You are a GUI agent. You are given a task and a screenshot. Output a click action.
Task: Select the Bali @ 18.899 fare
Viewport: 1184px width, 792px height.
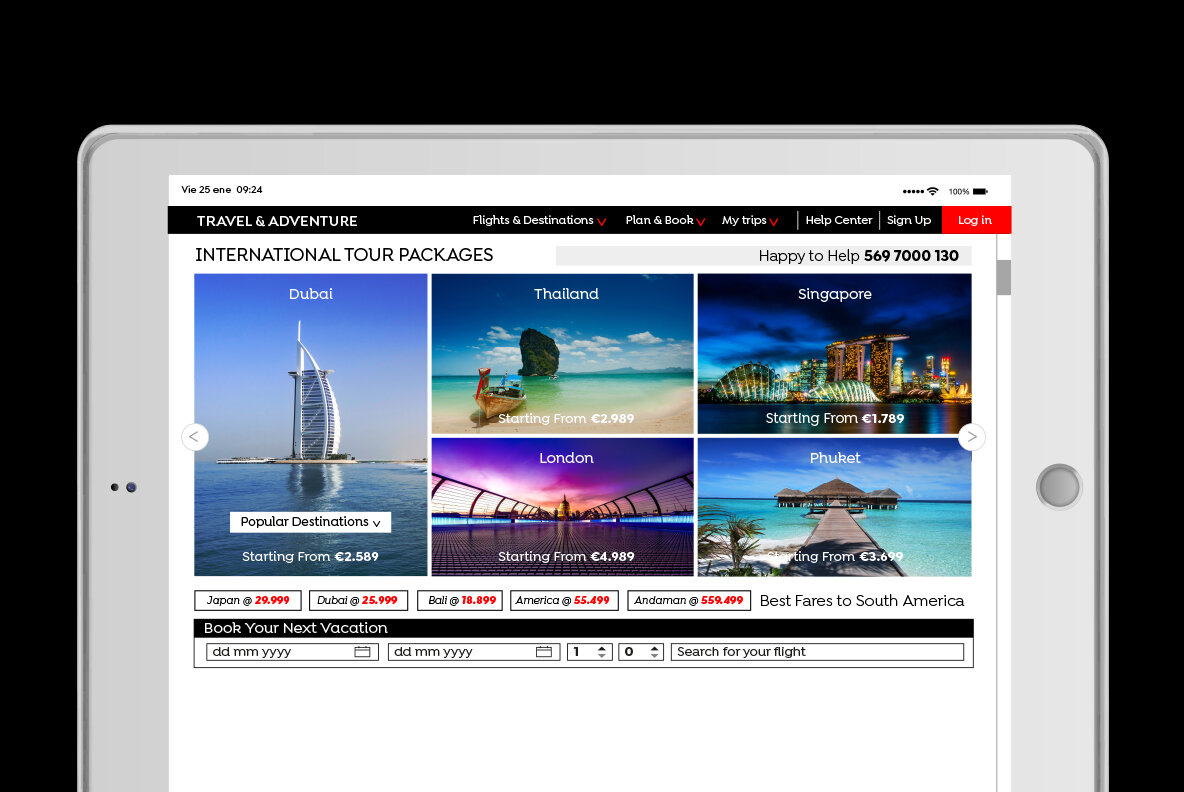pyautogui.click(x=460, y=600)
